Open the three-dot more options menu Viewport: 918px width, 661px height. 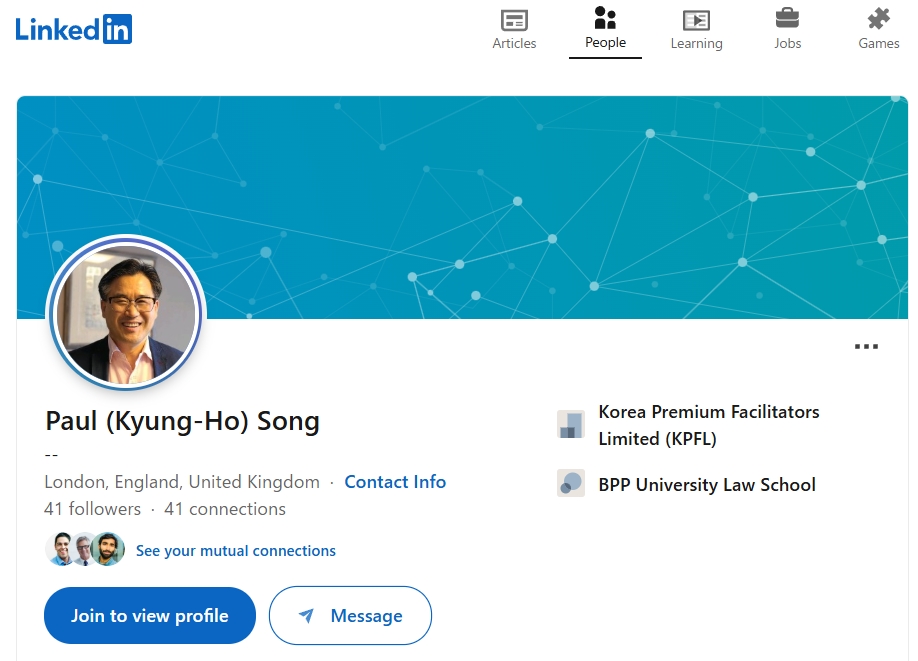(x=866, y=347)
